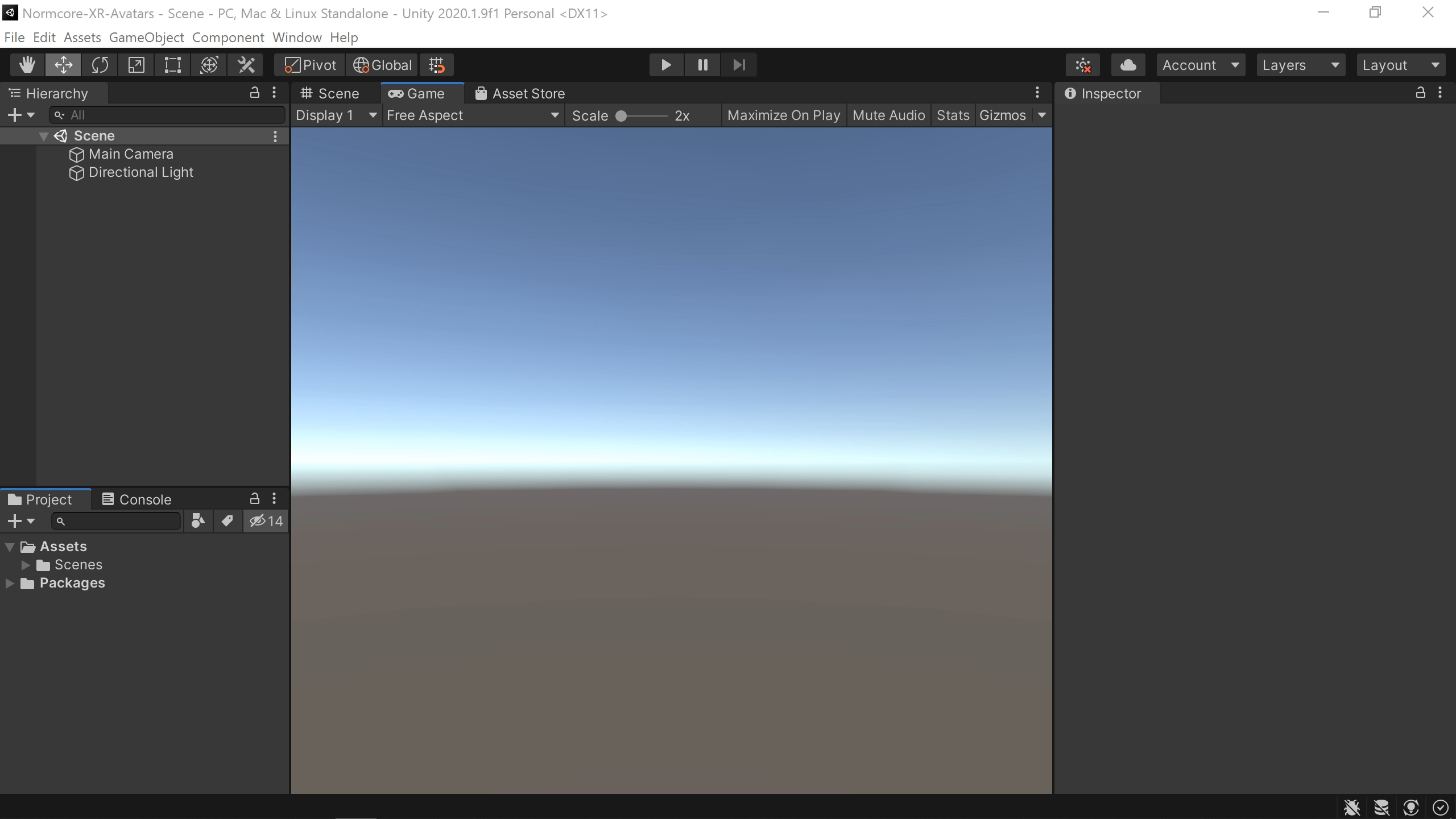
Task: Expand the Packages folder
Action: click(x=9, y=583)
